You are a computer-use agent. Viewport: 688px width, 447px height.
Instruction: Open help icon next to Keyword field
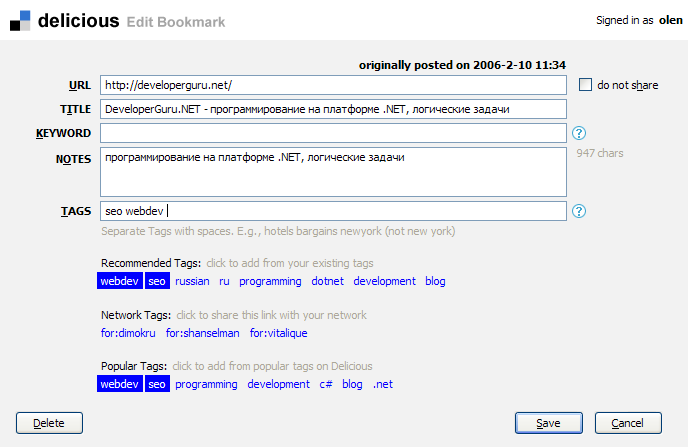pyautogui.click(x=579, y=133)
